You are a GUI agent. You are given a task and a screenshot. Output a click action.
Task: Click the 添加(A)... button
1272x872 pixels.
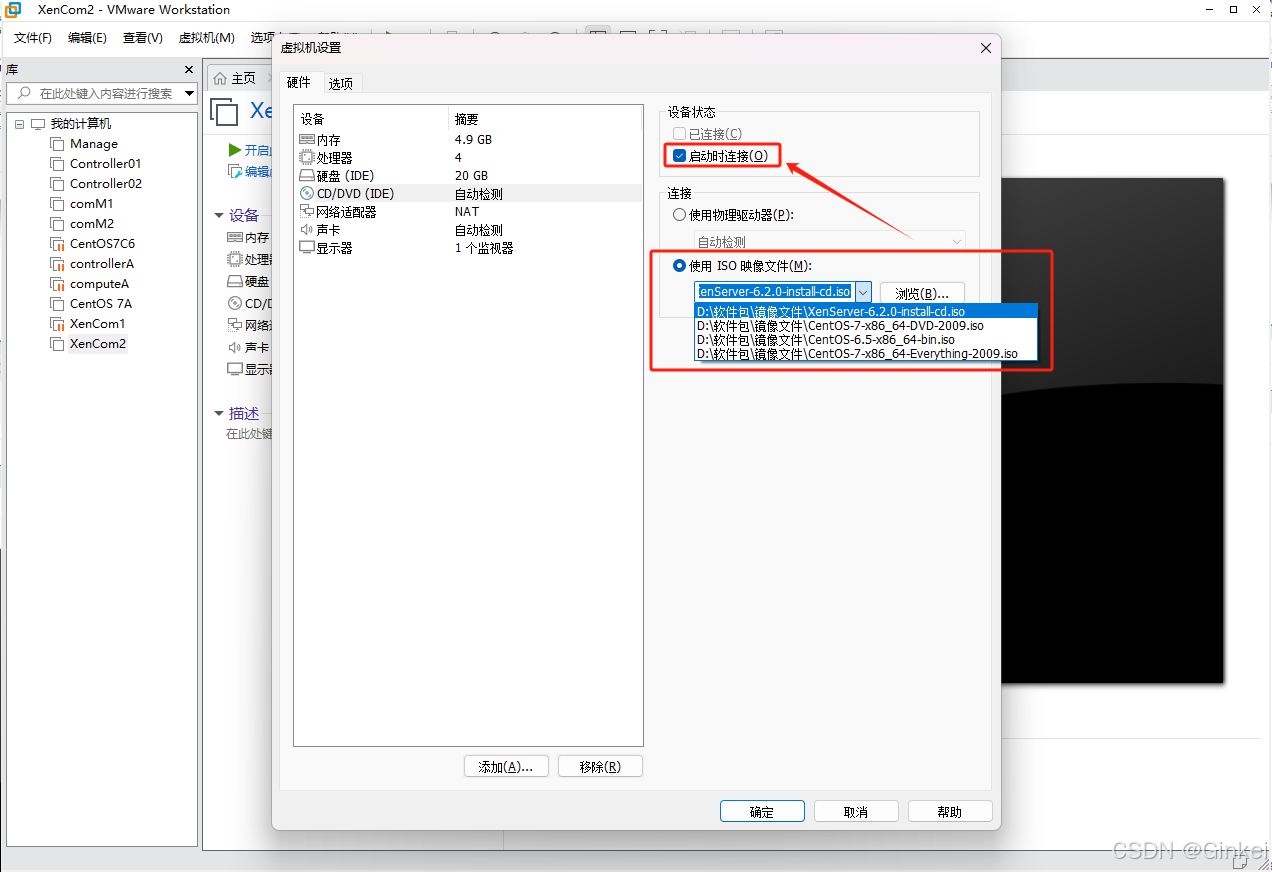(x=506, y=767)
